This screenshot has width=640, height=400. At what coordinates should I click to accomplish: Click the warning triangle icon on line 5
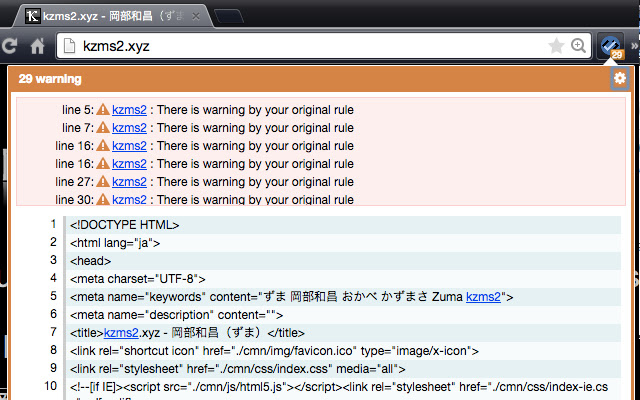102,110
